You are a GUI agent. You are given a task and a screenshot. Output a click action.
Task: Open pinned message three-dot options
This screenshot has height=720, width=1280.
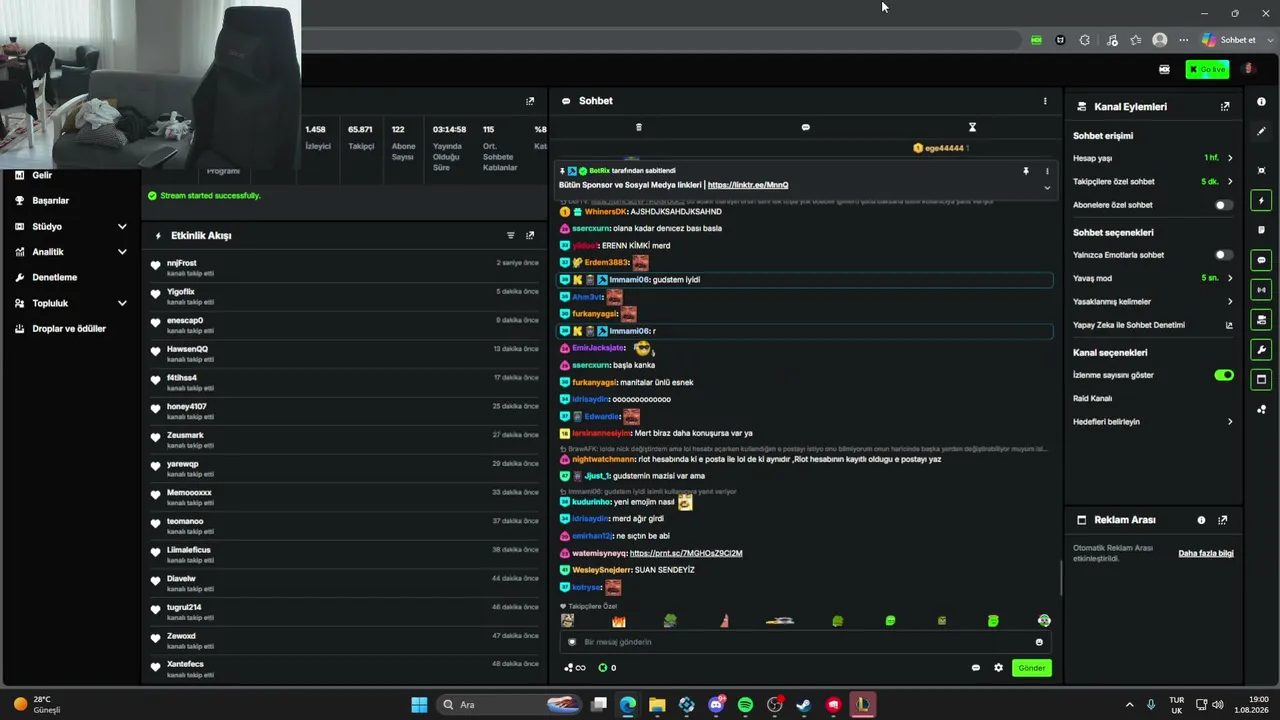point(1047,171)
